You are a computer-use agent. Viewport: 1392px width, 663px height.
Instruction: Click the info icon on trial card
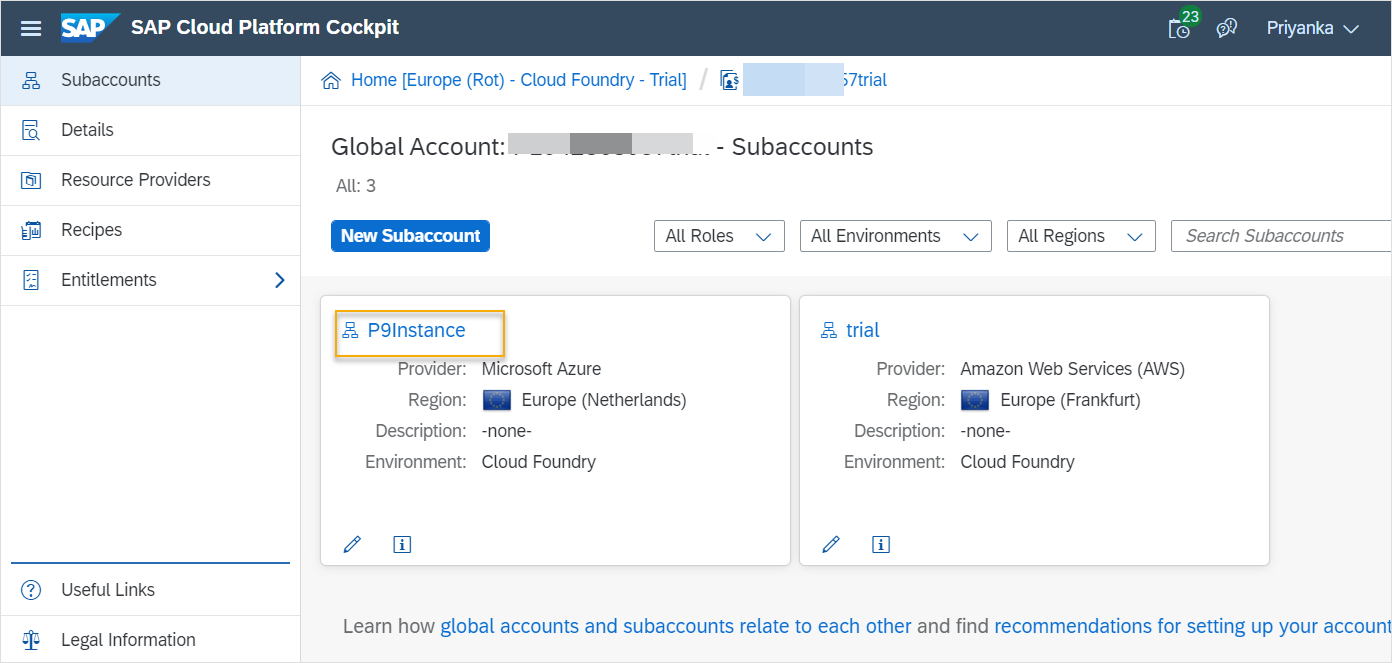click(x=881, y=544)
